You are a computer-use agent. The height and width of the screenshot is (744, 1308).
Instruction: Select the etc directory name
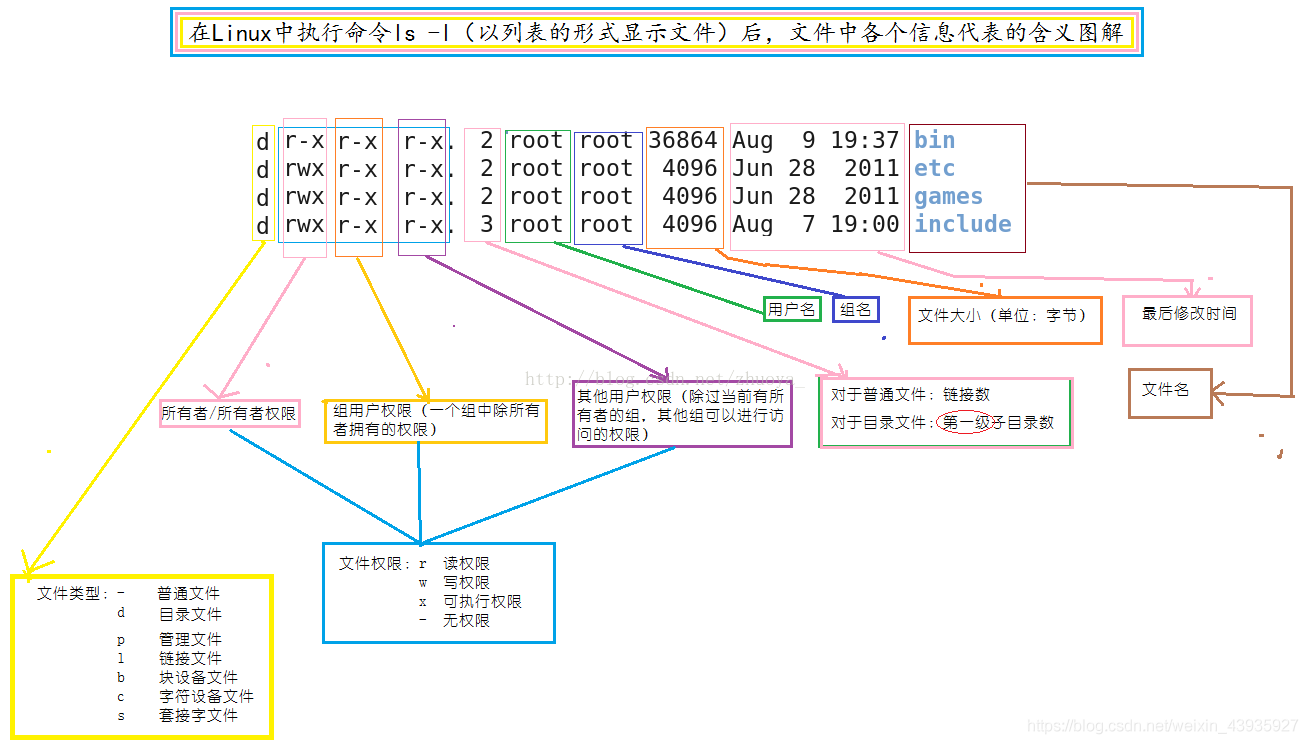(x=934, y=168)
